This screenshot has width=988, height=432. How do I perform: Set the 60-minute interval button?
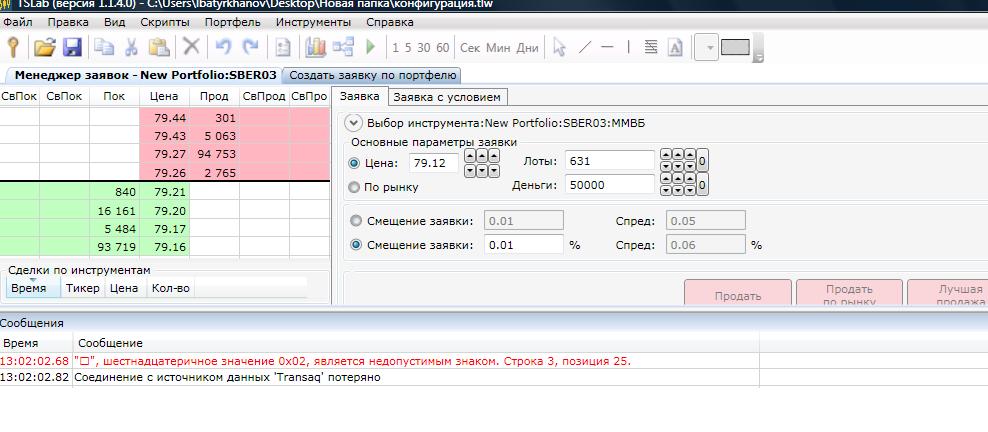[x=442, y=47]
